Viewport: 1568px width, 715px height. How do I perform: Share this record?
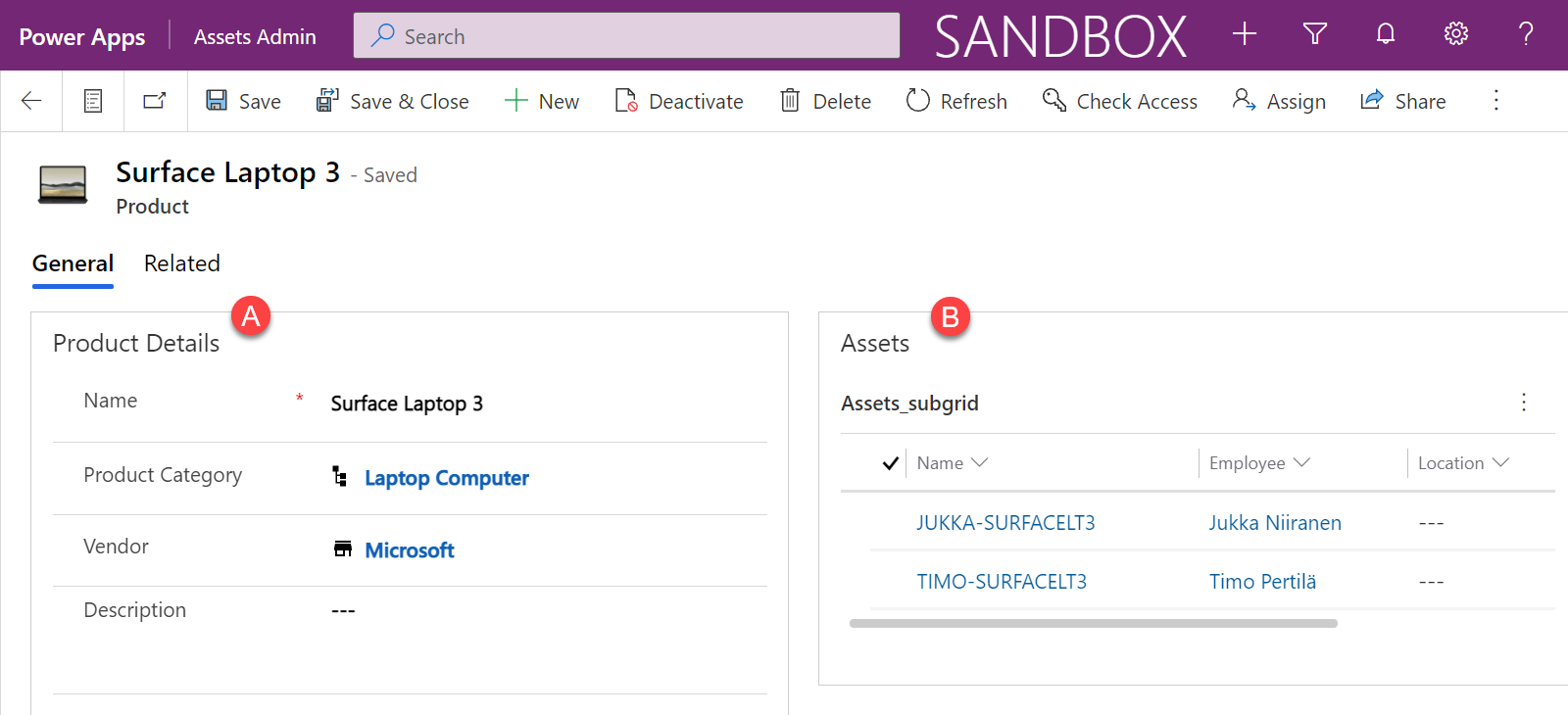point(1402,101)
